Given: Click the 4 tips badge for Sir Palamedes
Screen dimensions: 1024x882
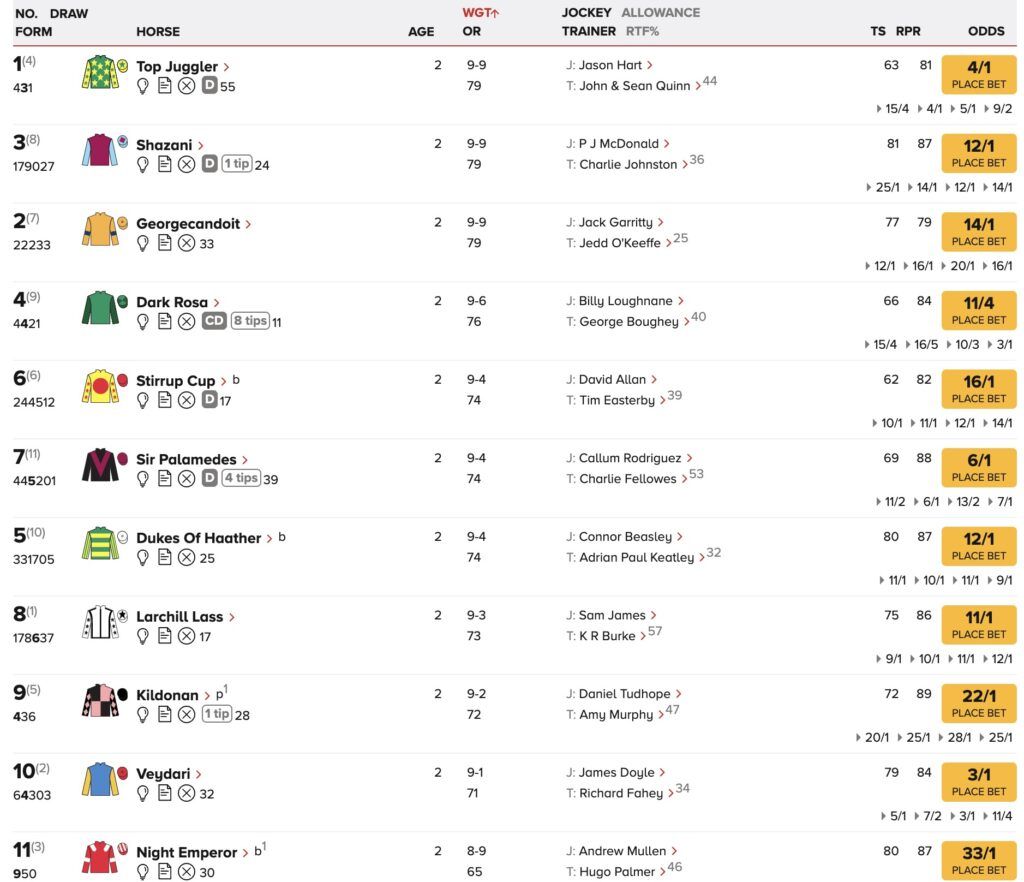Looking at the screenshot, I should click(241, 479).
